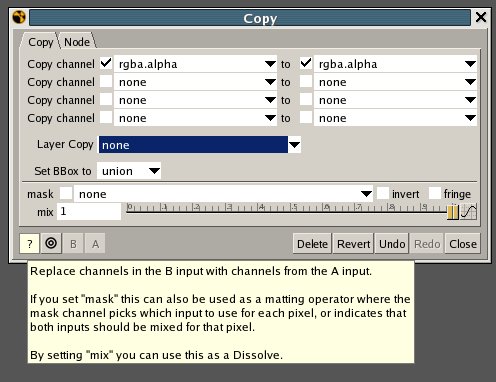Enable the mask checkbox

(x=66, y=193)
